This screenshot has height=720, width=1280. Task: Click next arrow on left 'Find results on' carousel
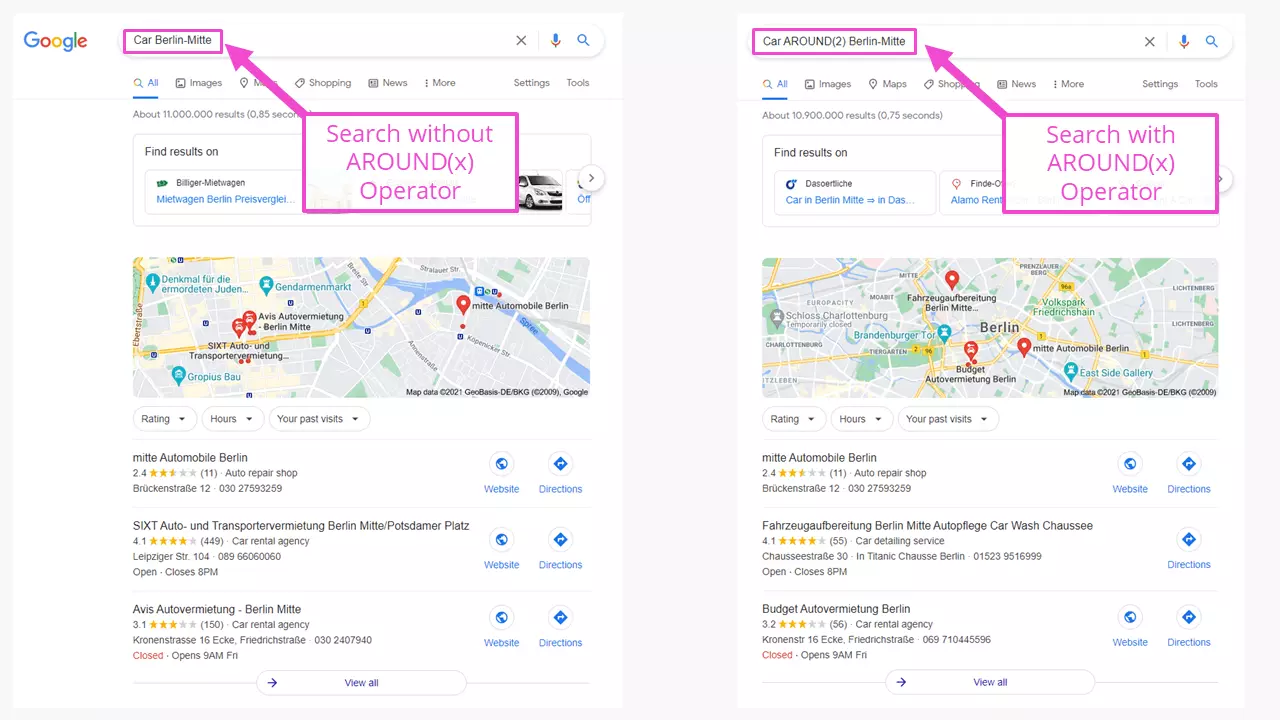pos(591,178)
